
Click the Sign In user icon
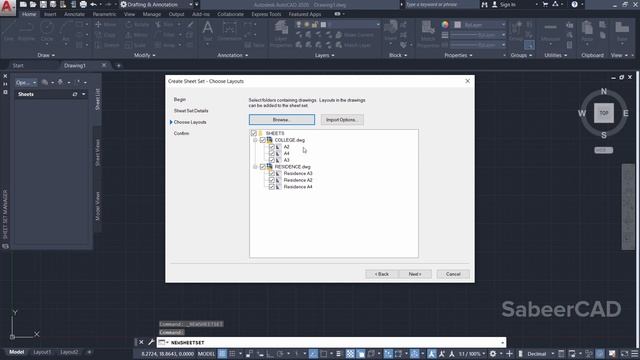[495, 4]
